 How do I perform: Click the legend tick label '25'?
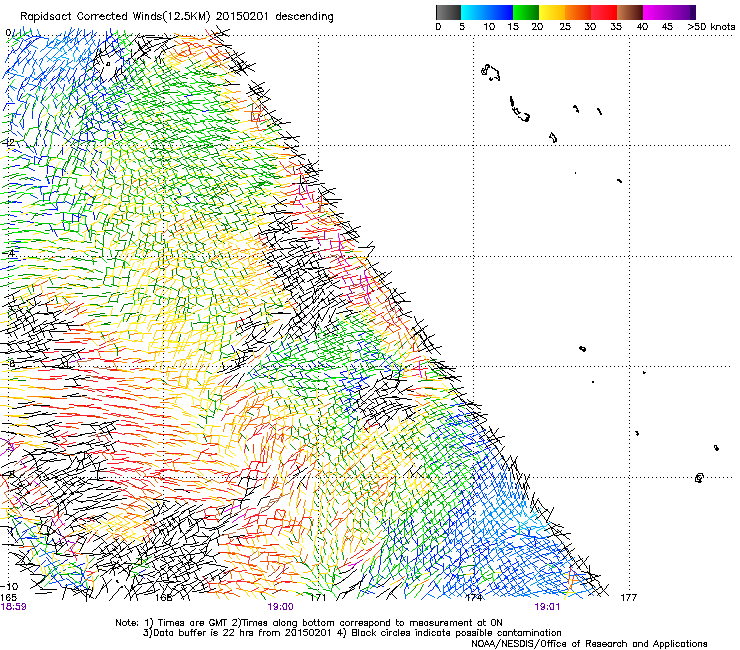coord(565,27)
